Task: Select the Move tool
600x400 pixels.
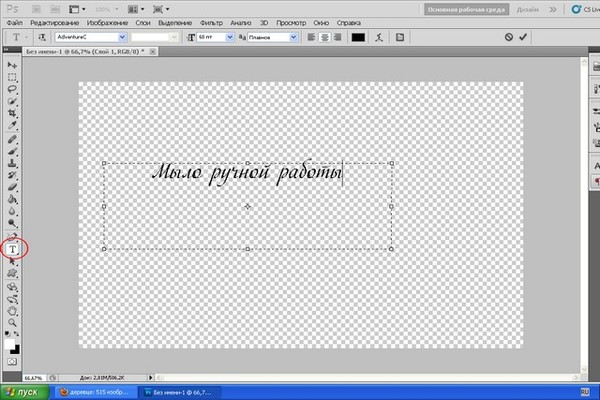Action: (x=13, y=65)
